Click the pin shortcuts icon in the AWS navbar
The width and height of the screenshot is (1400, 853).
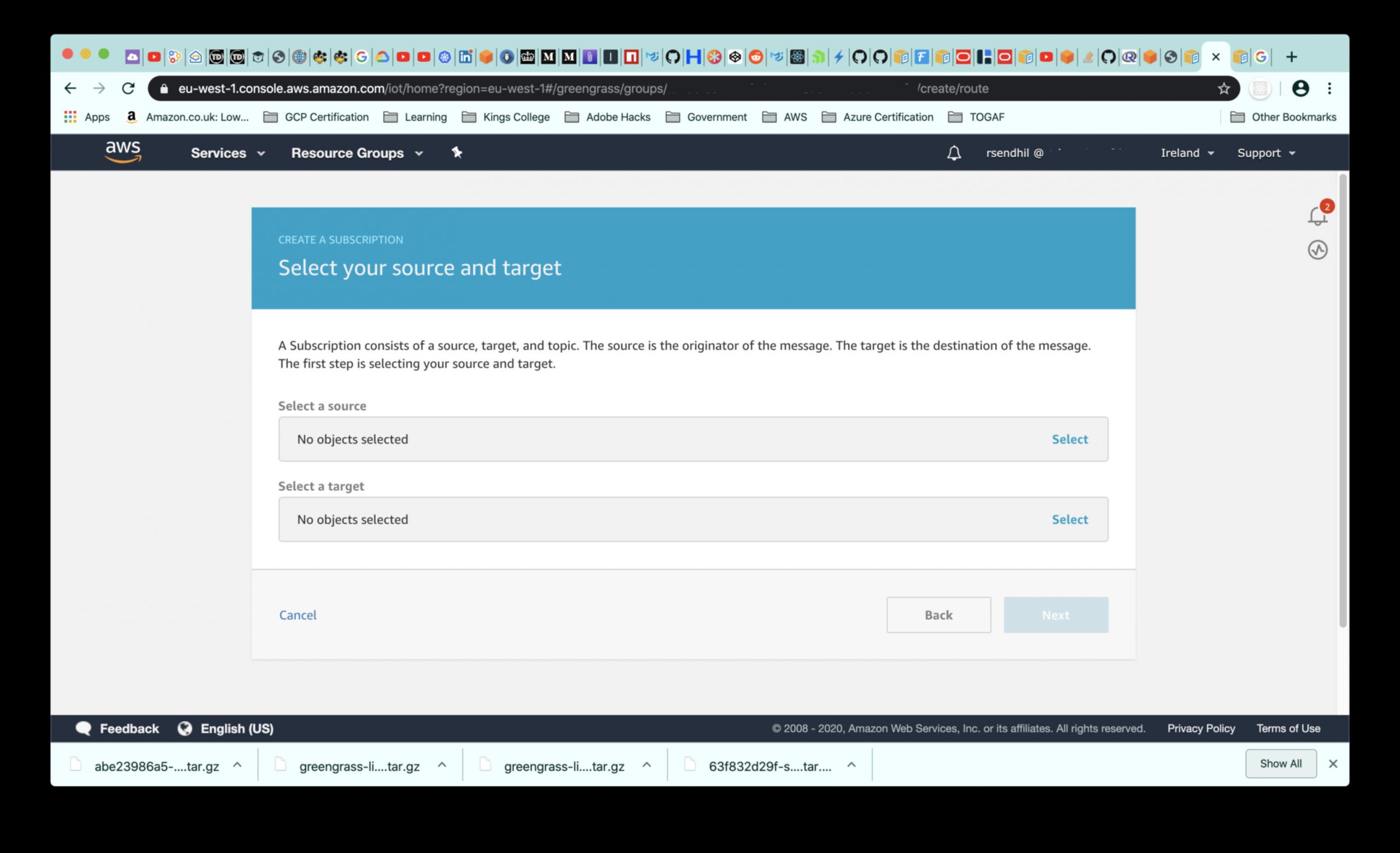click(457, 152)
